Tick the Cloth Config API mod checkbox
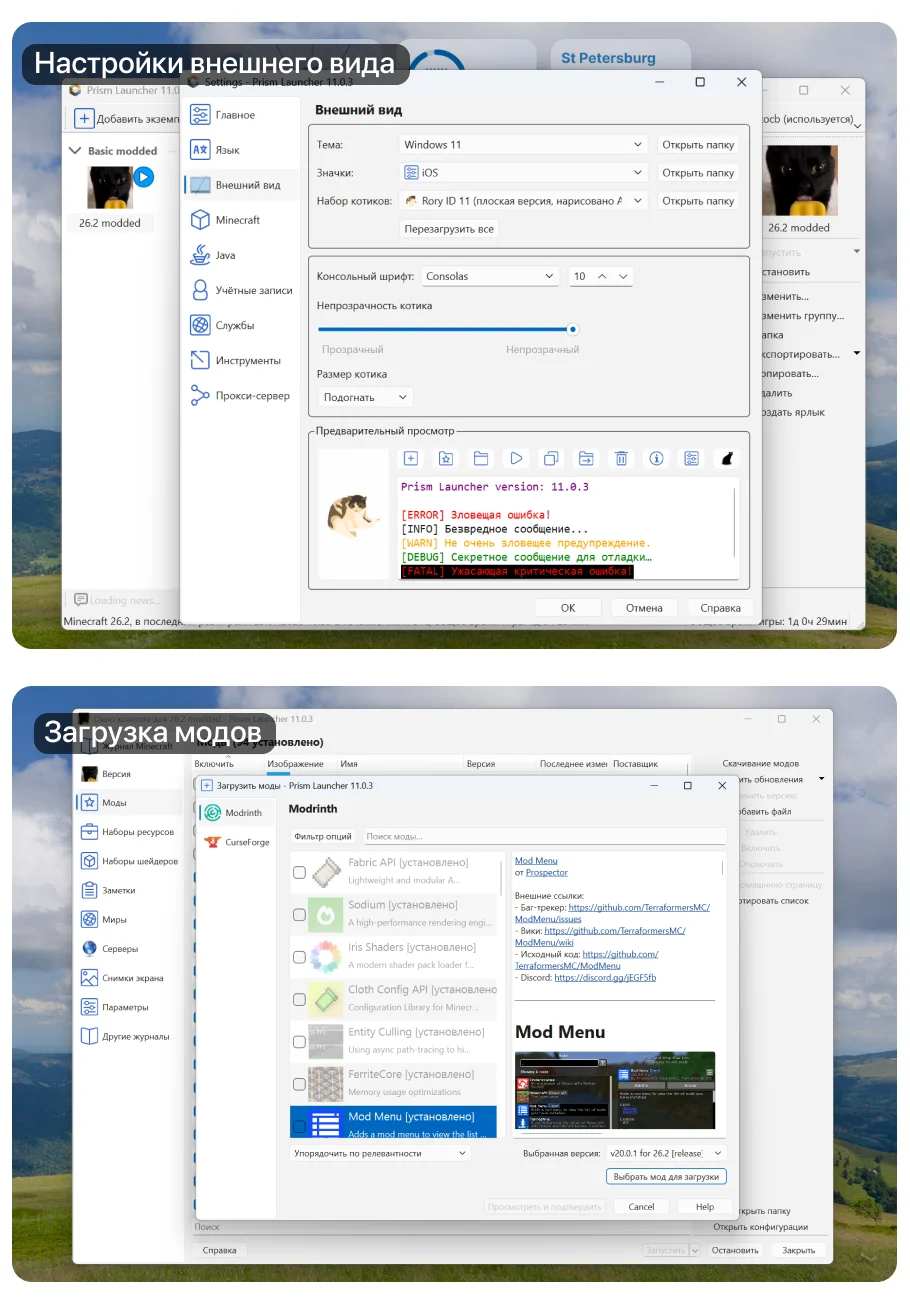 (299, 1000)
